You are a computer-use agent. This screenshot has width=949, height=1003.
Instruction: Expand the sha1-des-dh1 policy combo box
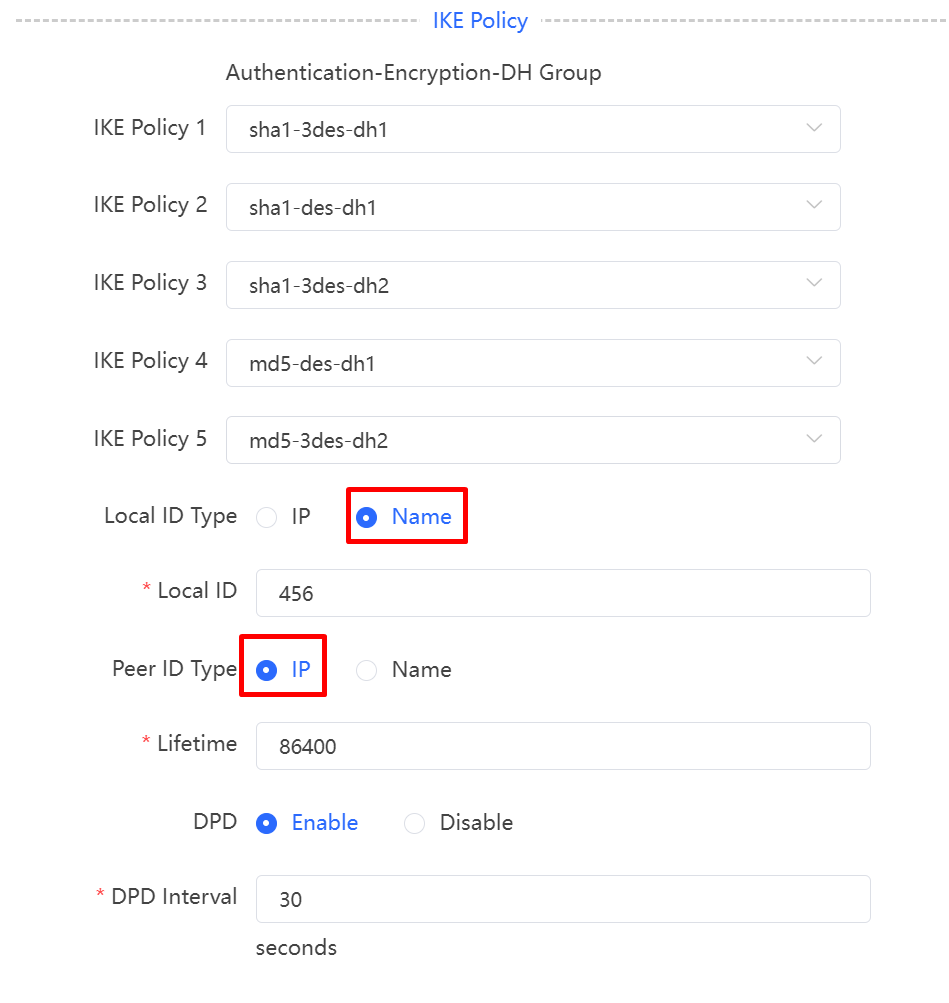click(533, 207)
